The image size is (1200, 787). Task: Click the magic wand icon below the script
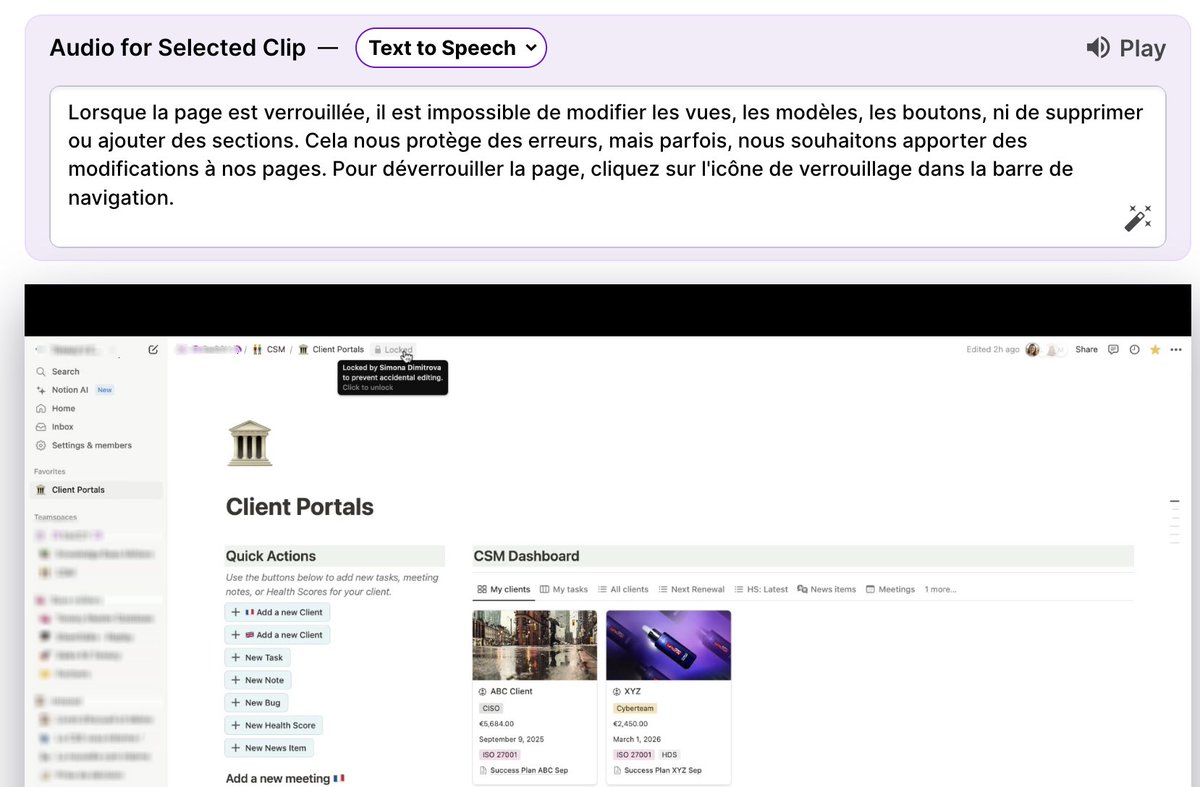pyautogui.click(x=1138, y=218)
